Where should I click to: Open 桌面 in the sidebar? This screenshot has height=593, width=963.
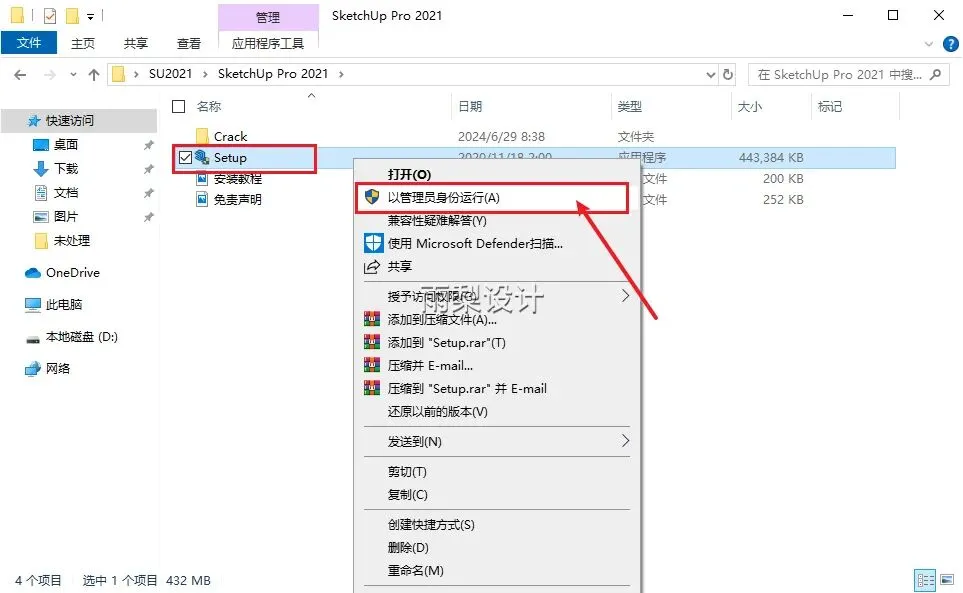[66, 144]
